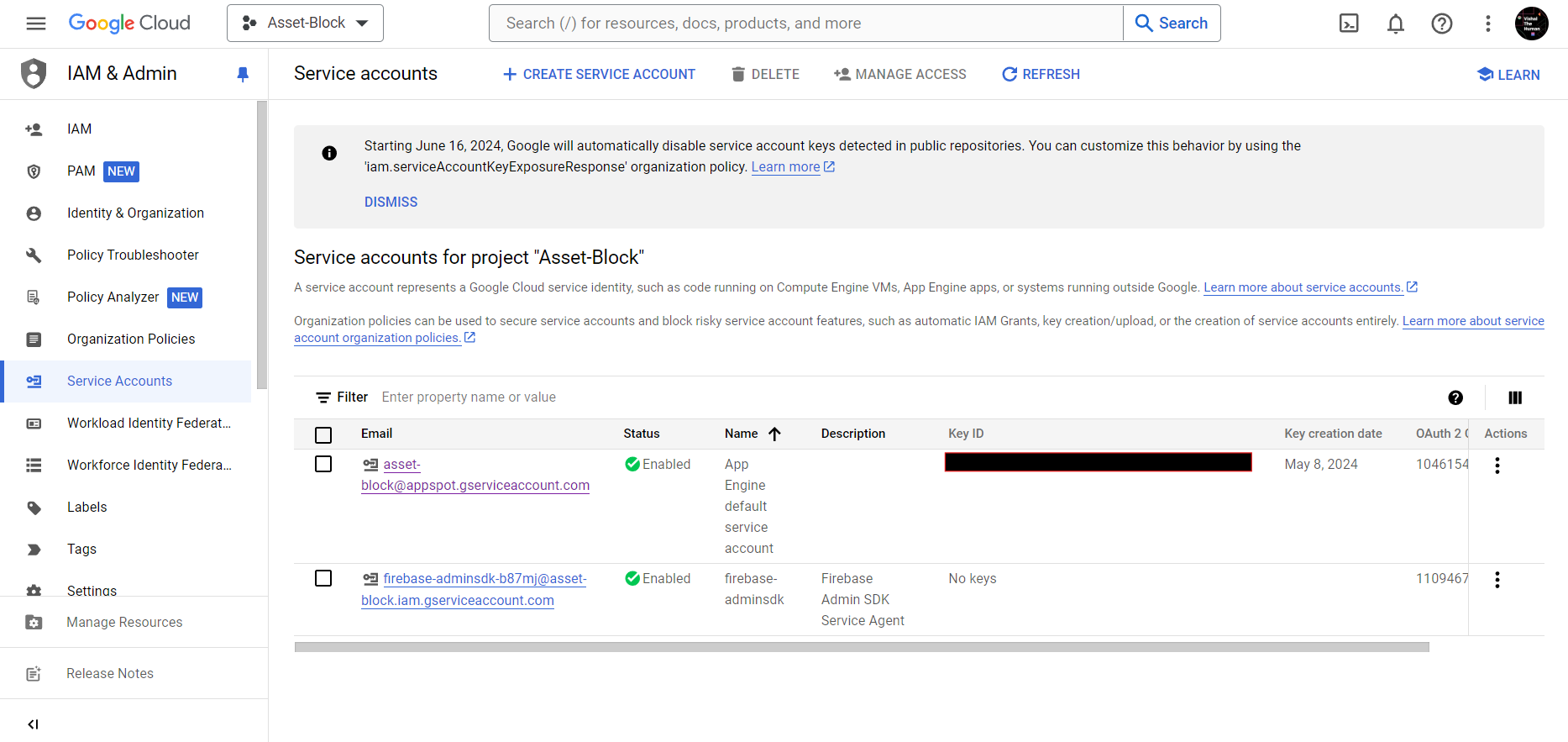The image size is (1568, 742).
Task: Open the Asset-Block project selector dropdown
Action: tap(305, 24)
